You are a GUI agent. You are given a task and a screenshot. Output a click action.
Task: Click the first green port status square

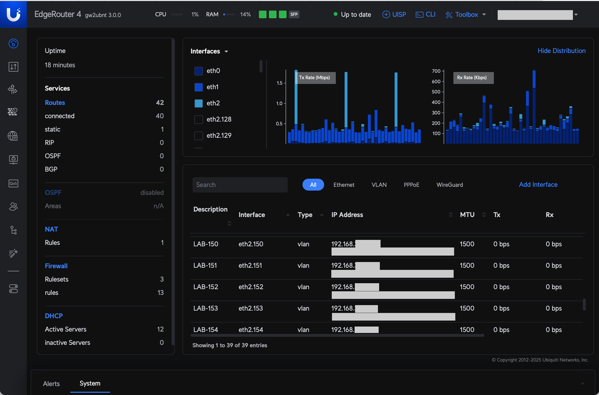click(x=263, y=15)
